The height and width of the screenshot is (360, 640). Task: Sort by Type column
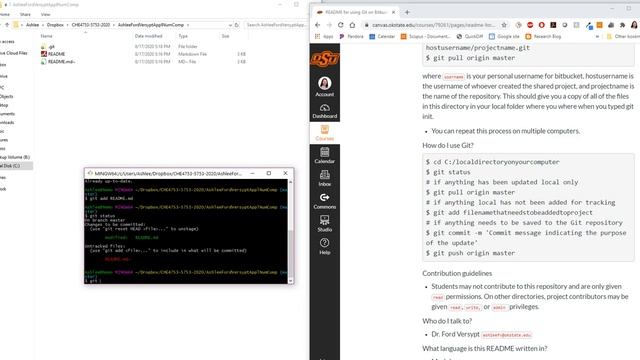coord(183,36)
